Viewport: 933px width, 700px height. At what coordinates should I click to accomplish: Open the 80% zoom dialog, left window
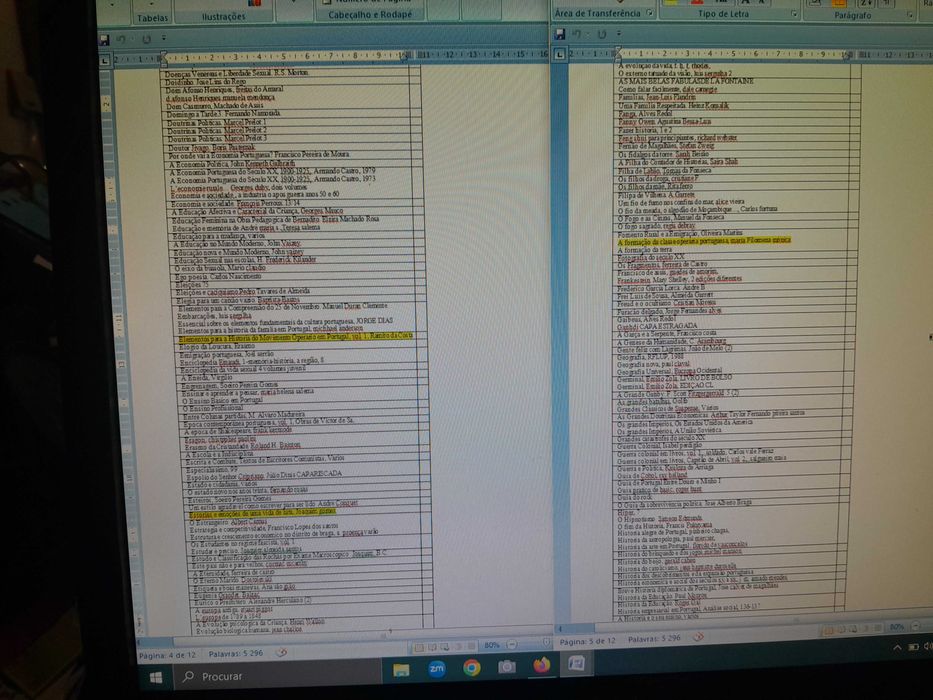coord(491,645)
